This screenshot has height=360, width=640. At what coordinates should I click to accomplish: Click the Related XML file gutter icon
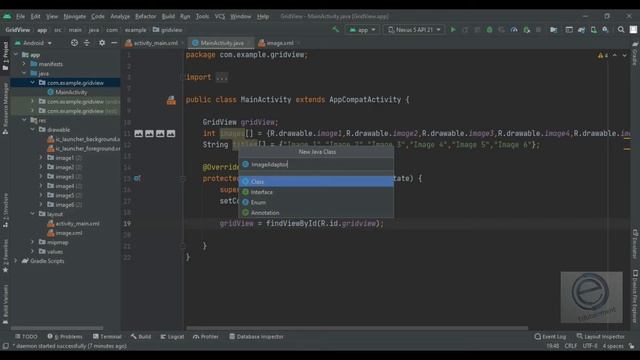[171, 100]
